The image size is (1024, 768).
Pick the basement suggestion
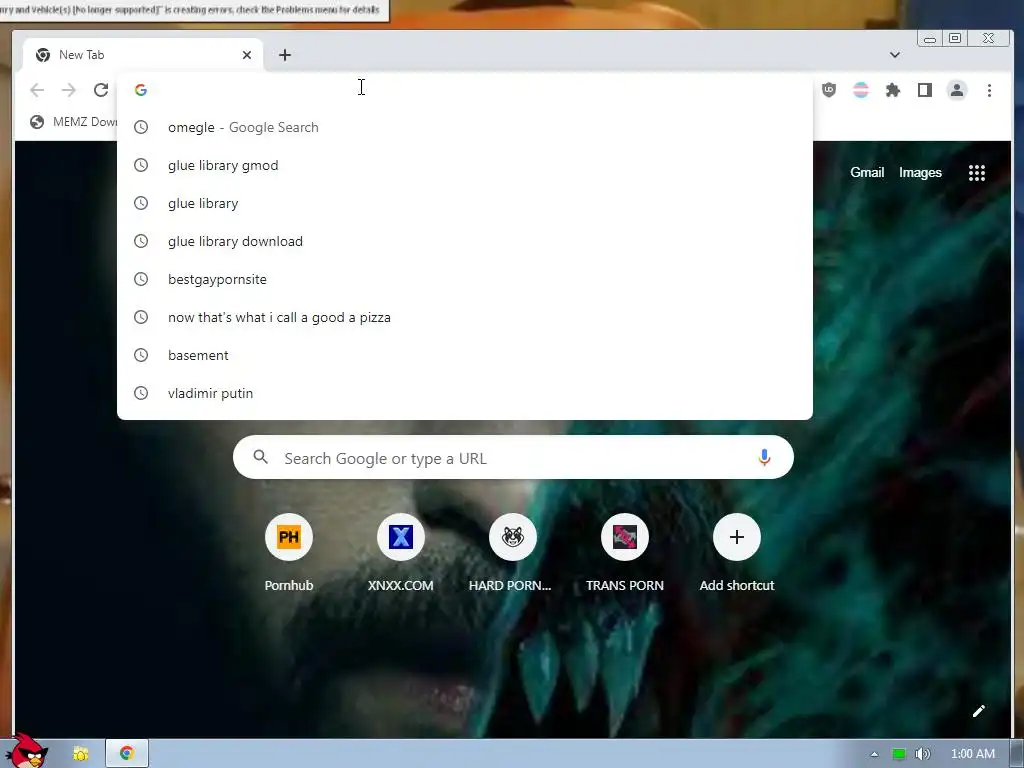(x=465, y=355)
